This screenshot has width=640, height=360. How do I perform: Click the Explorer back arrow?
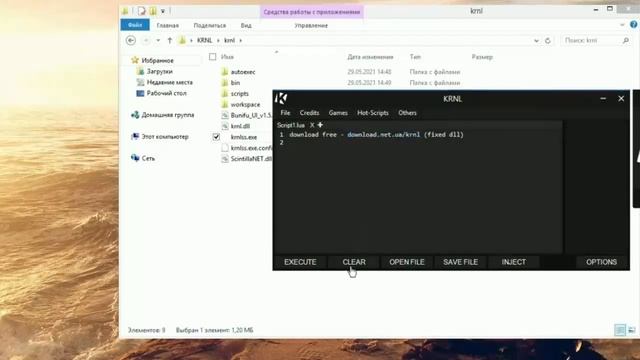click(x=131, y=40)
